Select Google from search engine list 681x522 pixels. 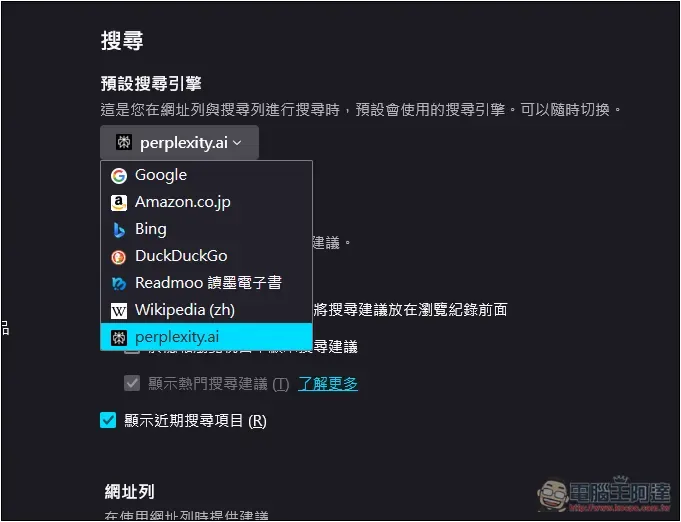click(x=206, y=175)
